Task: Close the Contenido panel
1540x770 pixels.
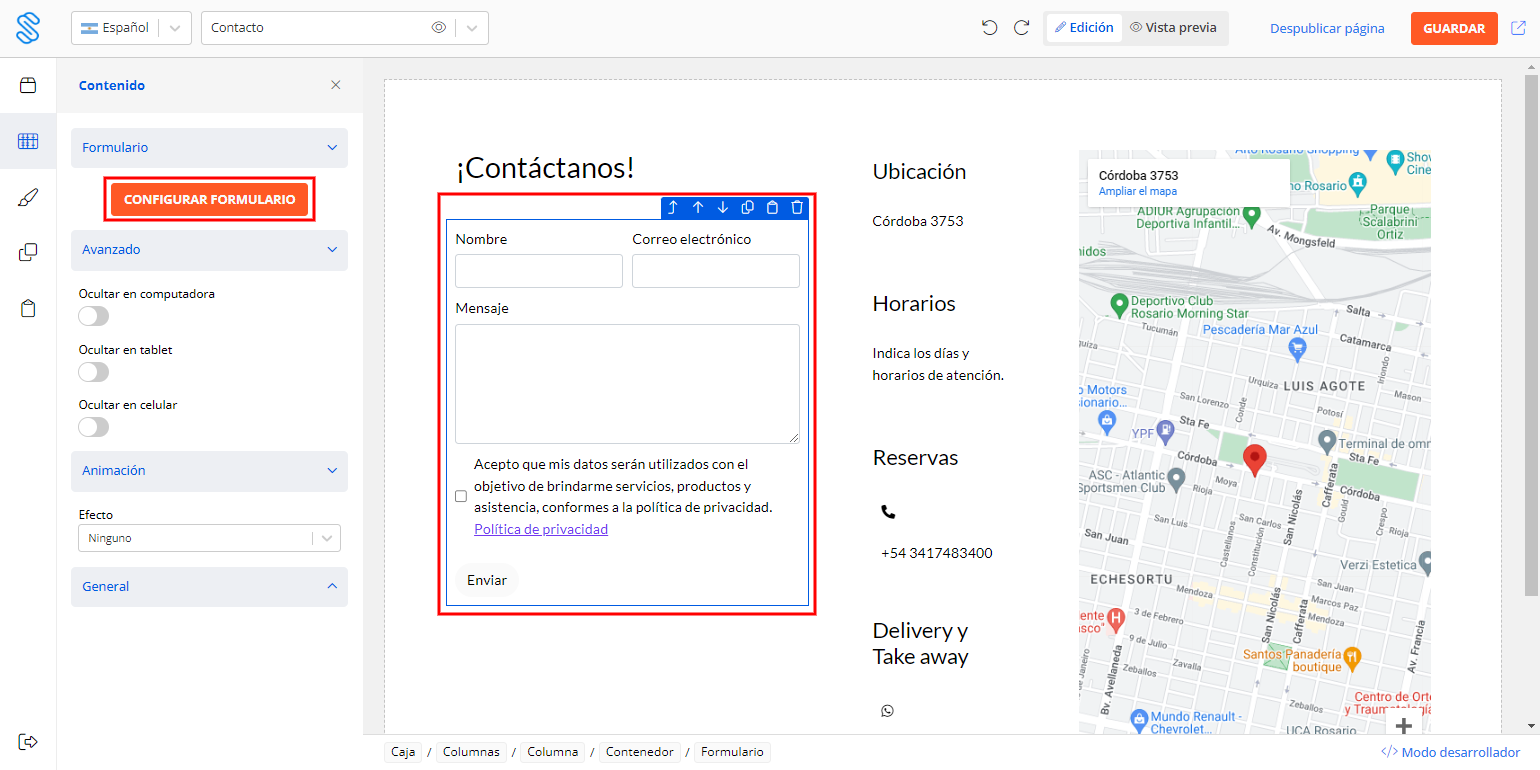Action: click(x=336, y=85)
